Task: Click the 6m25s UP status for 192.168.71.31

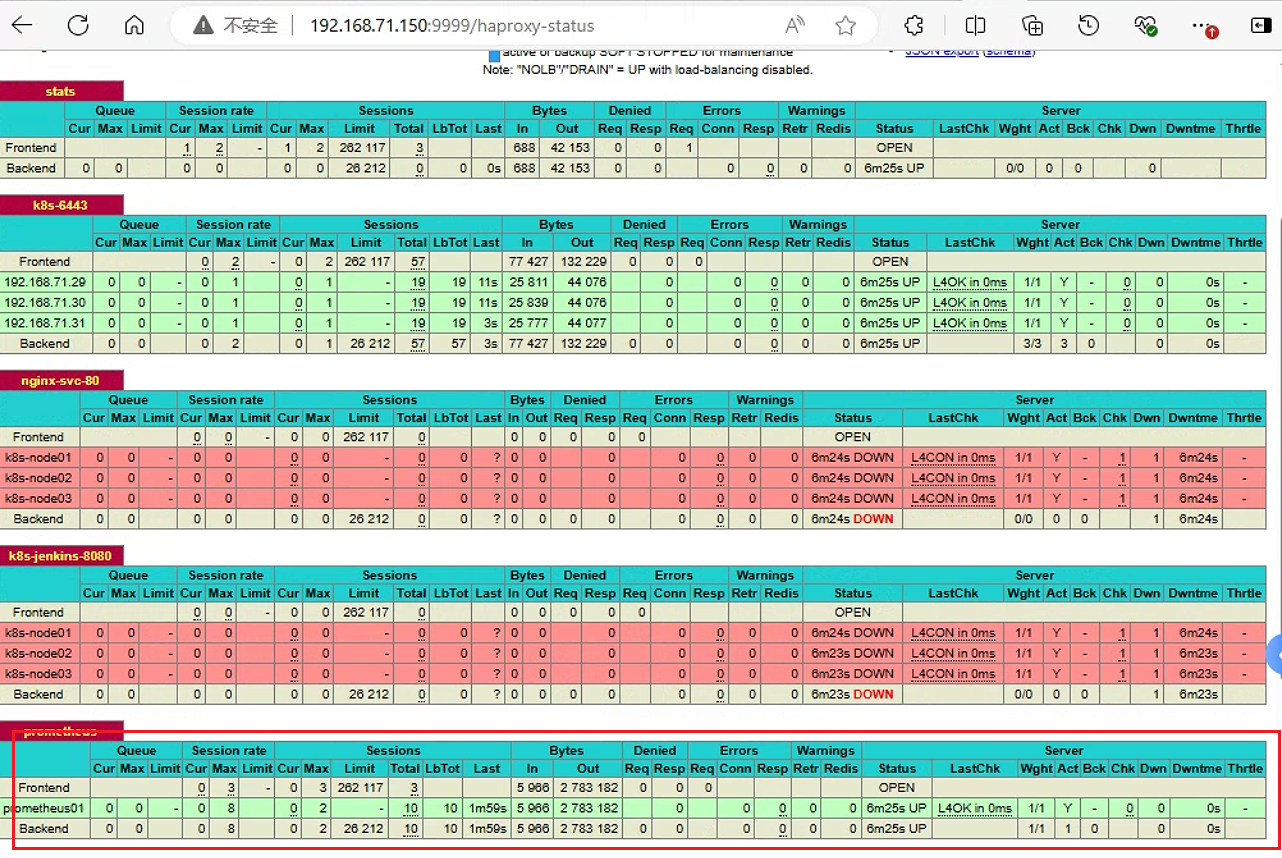Action: [x=890, y=323]
